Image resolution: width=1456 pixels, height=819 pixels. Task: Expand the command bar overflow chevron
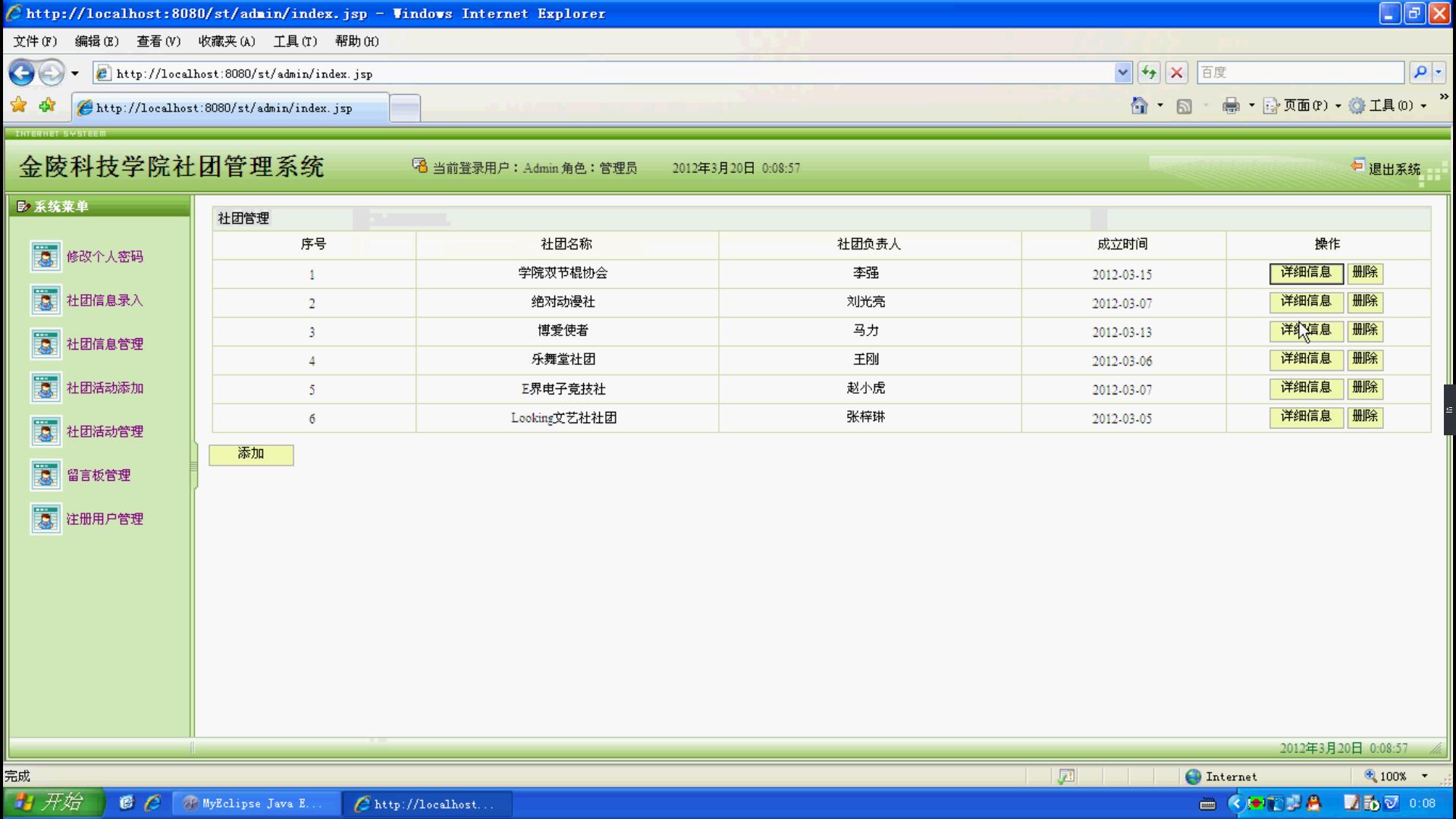coord(1443,97)
